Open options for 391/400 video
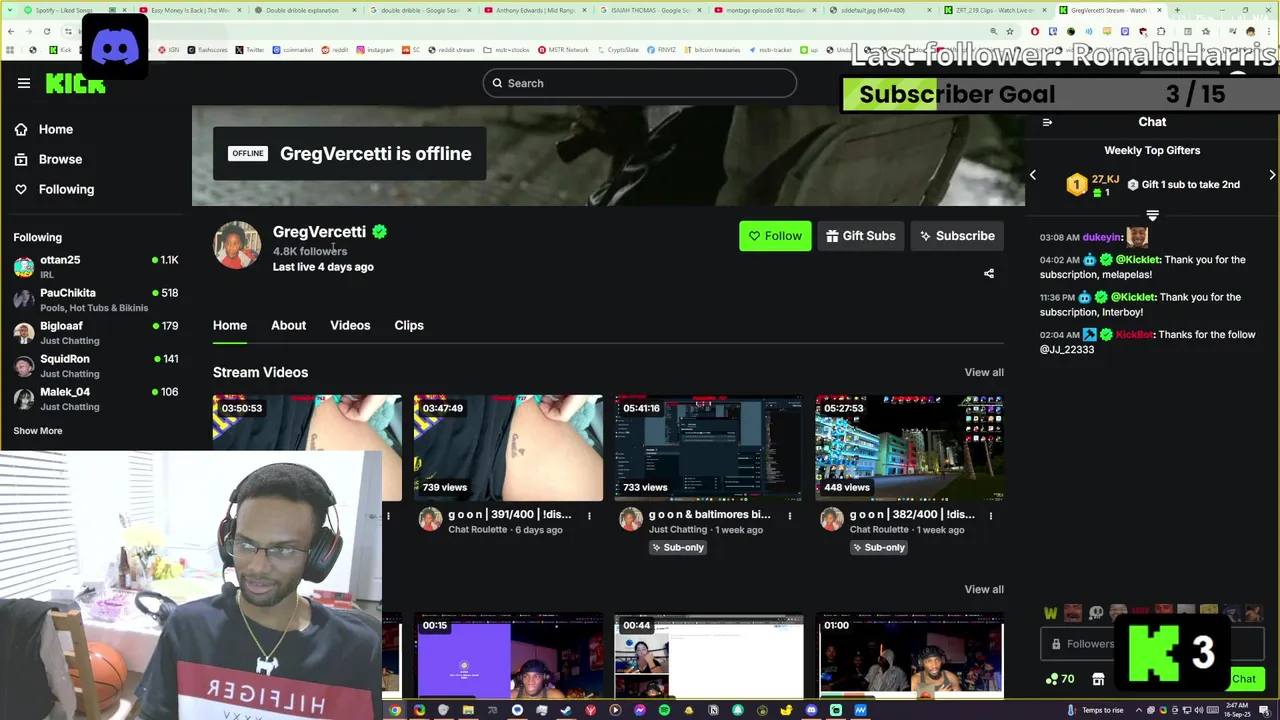Viewport: 1280px width, 720px height. pyautogui.click(x=589, y=516)
